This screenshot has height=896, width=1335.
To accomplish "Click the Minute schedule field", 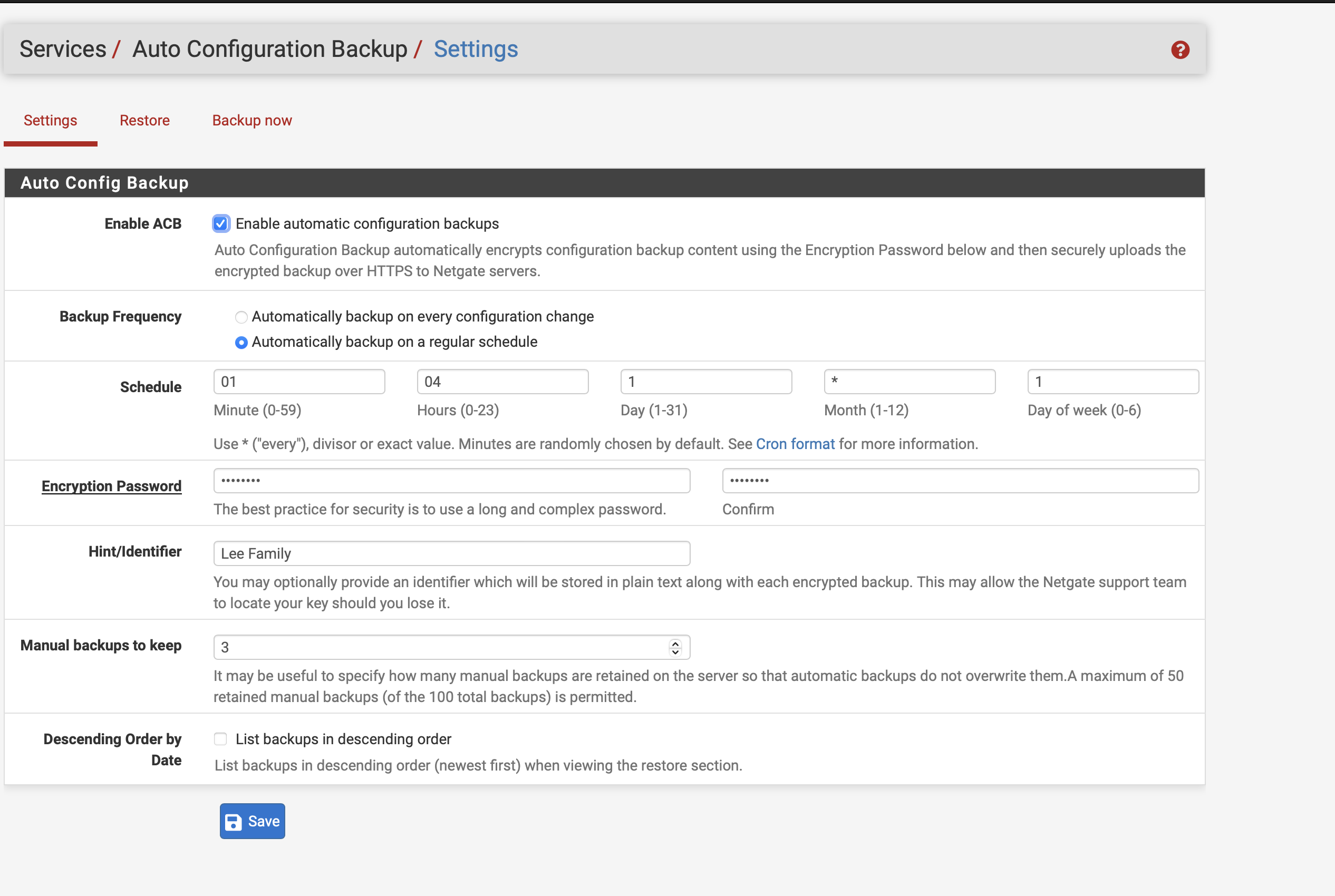I will click(x=299, y=382).
